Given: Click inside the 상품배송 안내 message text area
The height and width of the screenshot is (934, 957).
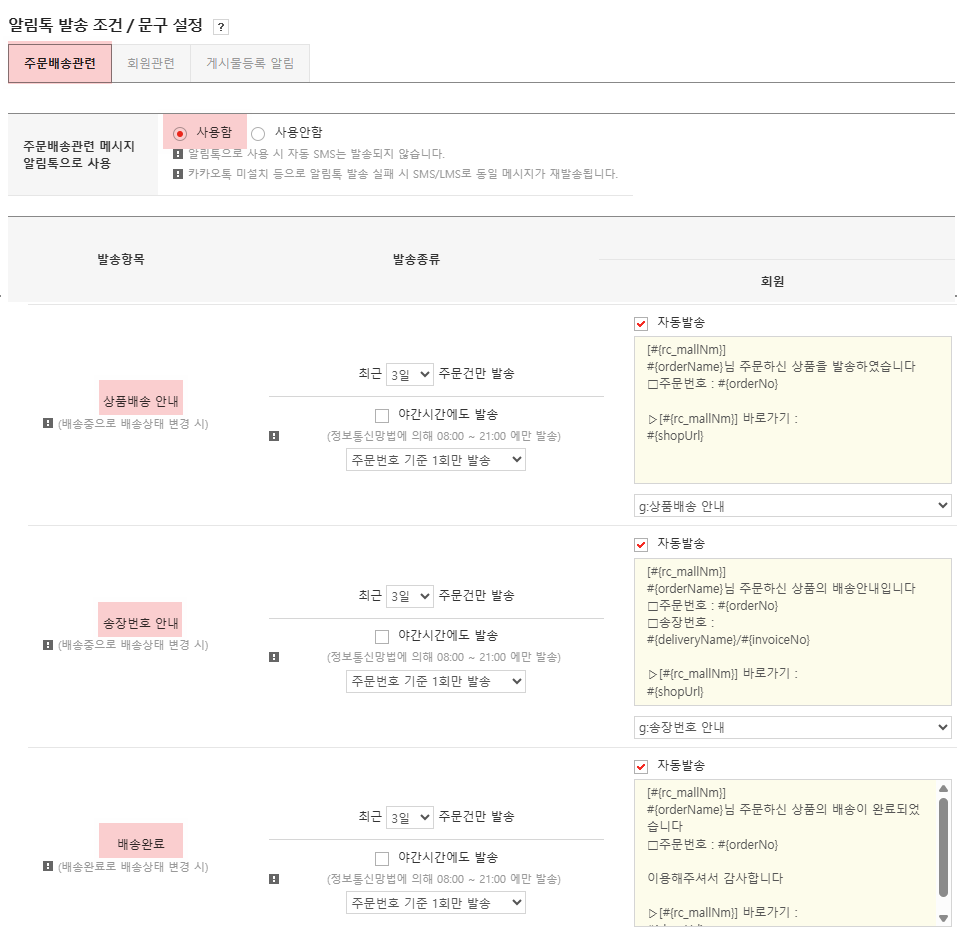Looking at the screenshot, I should [x=790, y=410].
